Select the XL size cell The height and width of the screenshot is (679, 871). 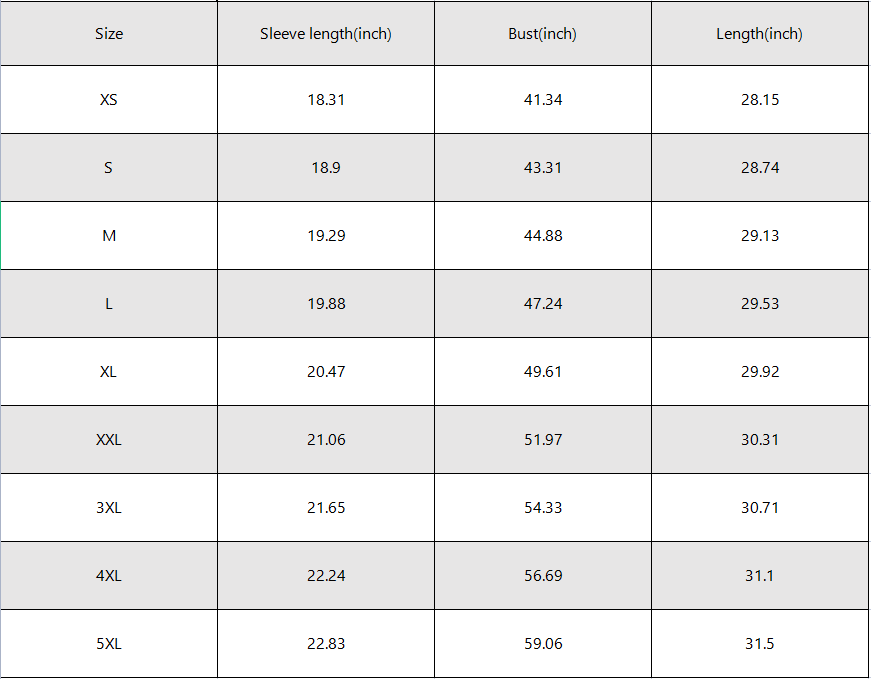coord(109,372)
